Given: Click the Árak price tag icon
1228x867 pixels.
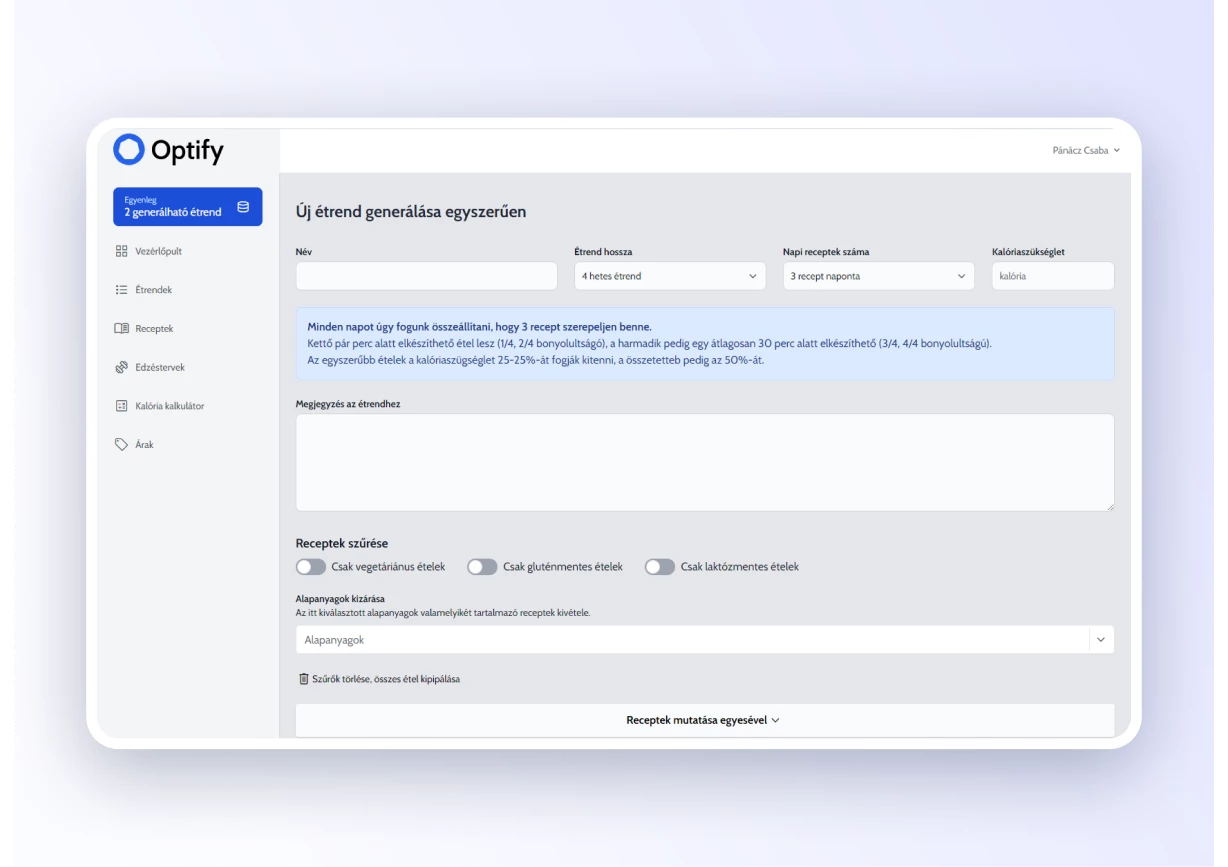Looking at the screenshot, I should coord(121,444).
